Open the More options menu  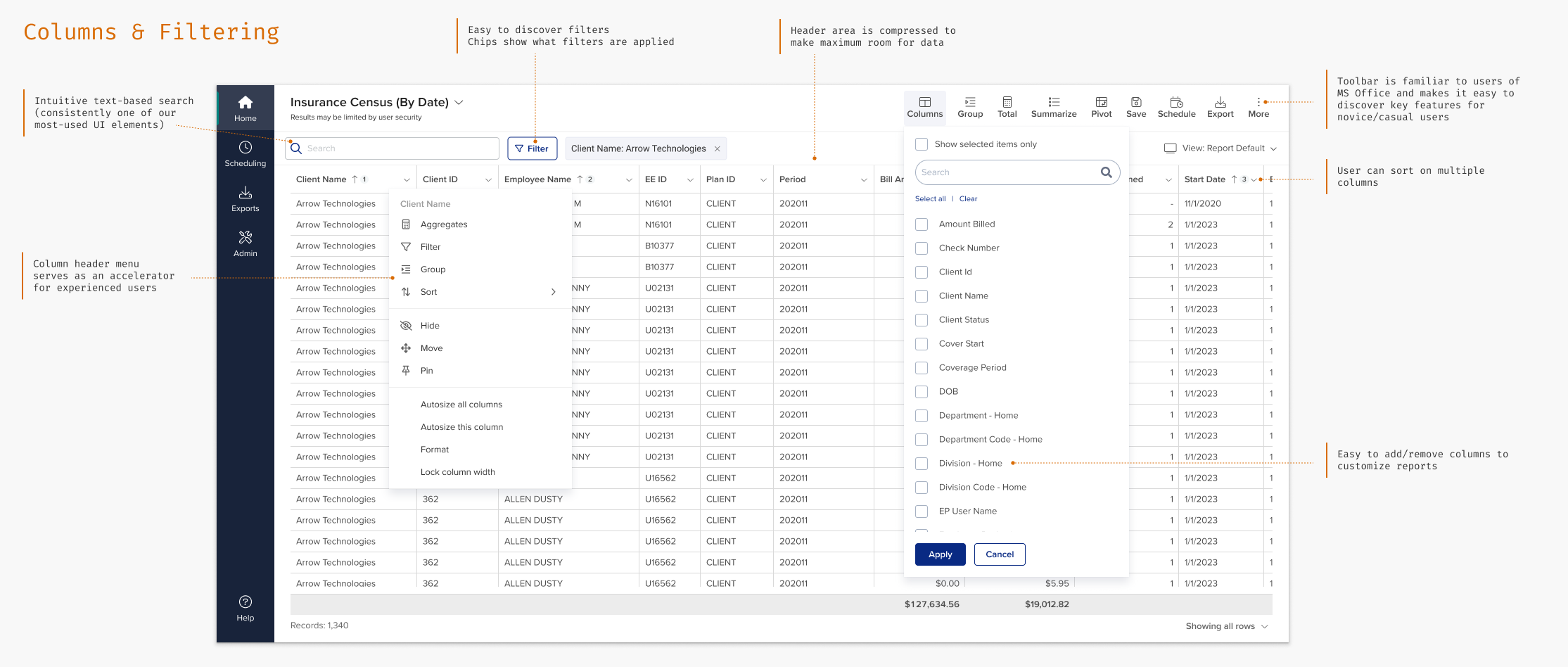tap(1258, 107)
